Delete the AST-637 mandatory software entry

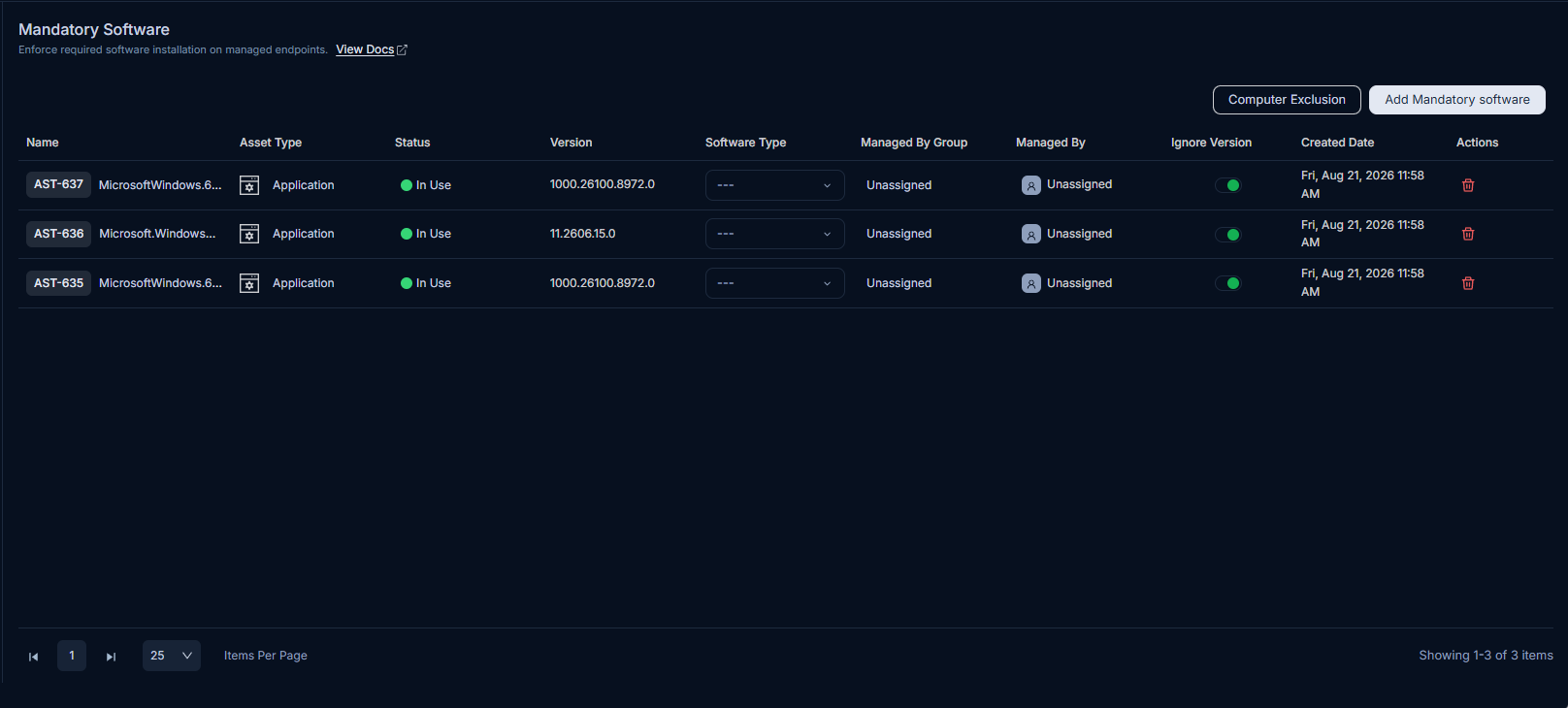coord(1468,185)
